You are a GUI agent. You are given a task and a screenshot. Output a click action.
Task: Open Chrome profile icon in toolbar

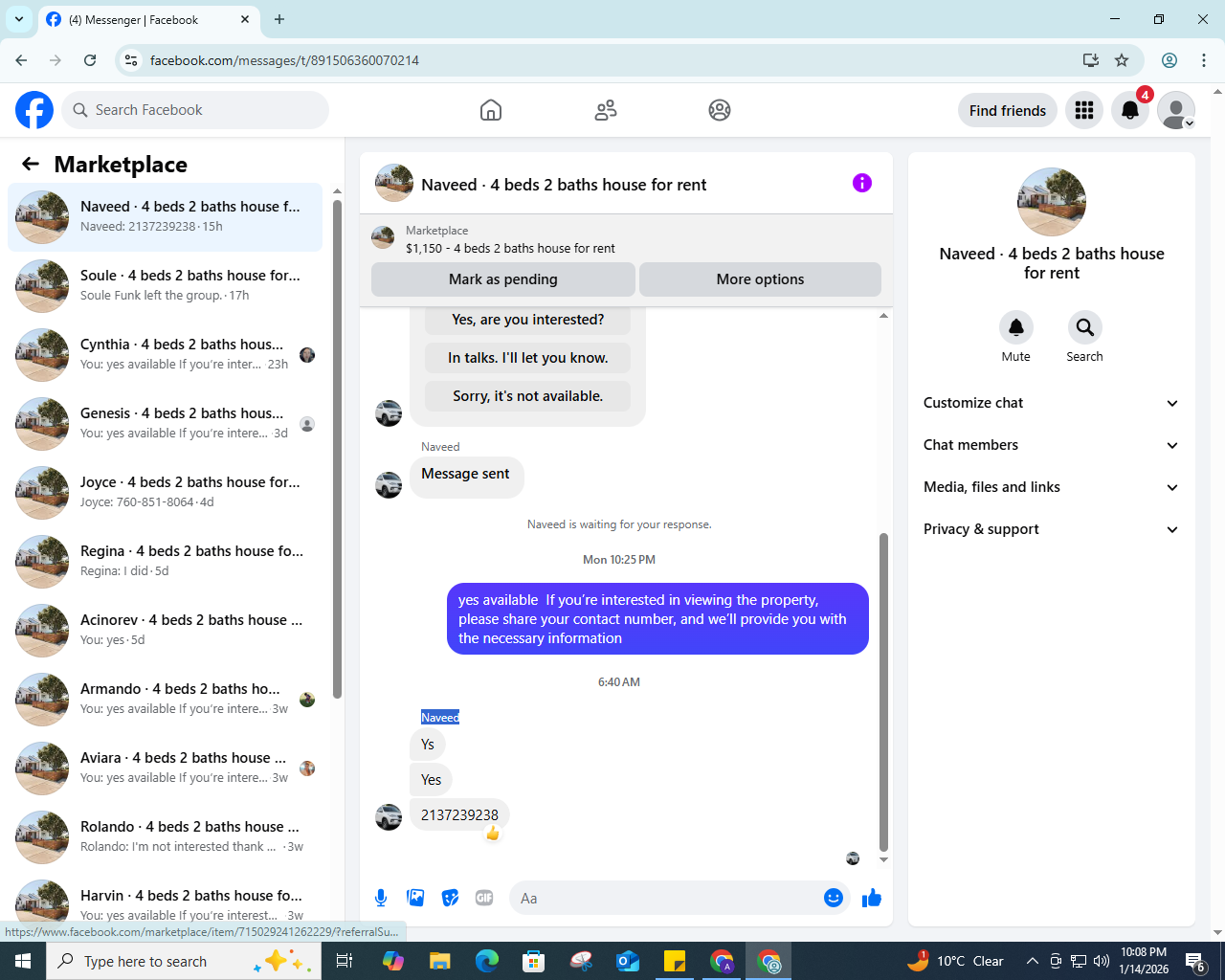(x=1169, y=60)
